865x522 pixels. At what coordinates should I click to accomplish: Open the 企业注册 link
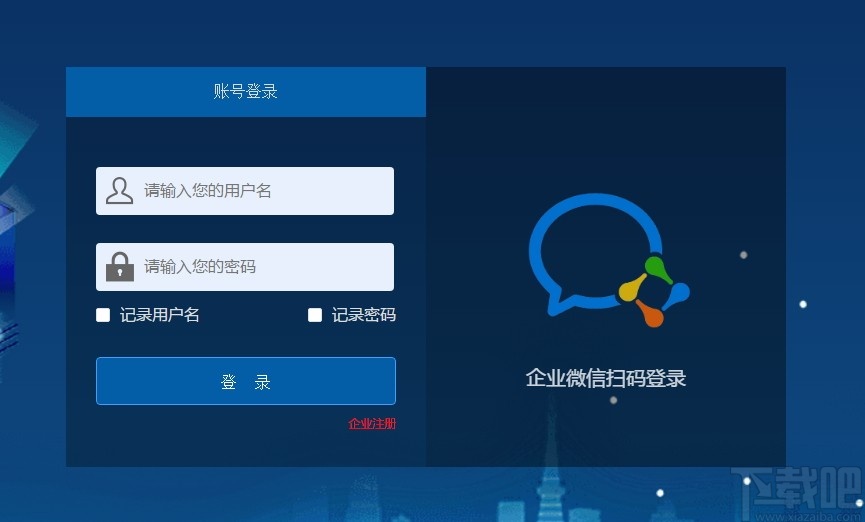click(x=372, y=424)
